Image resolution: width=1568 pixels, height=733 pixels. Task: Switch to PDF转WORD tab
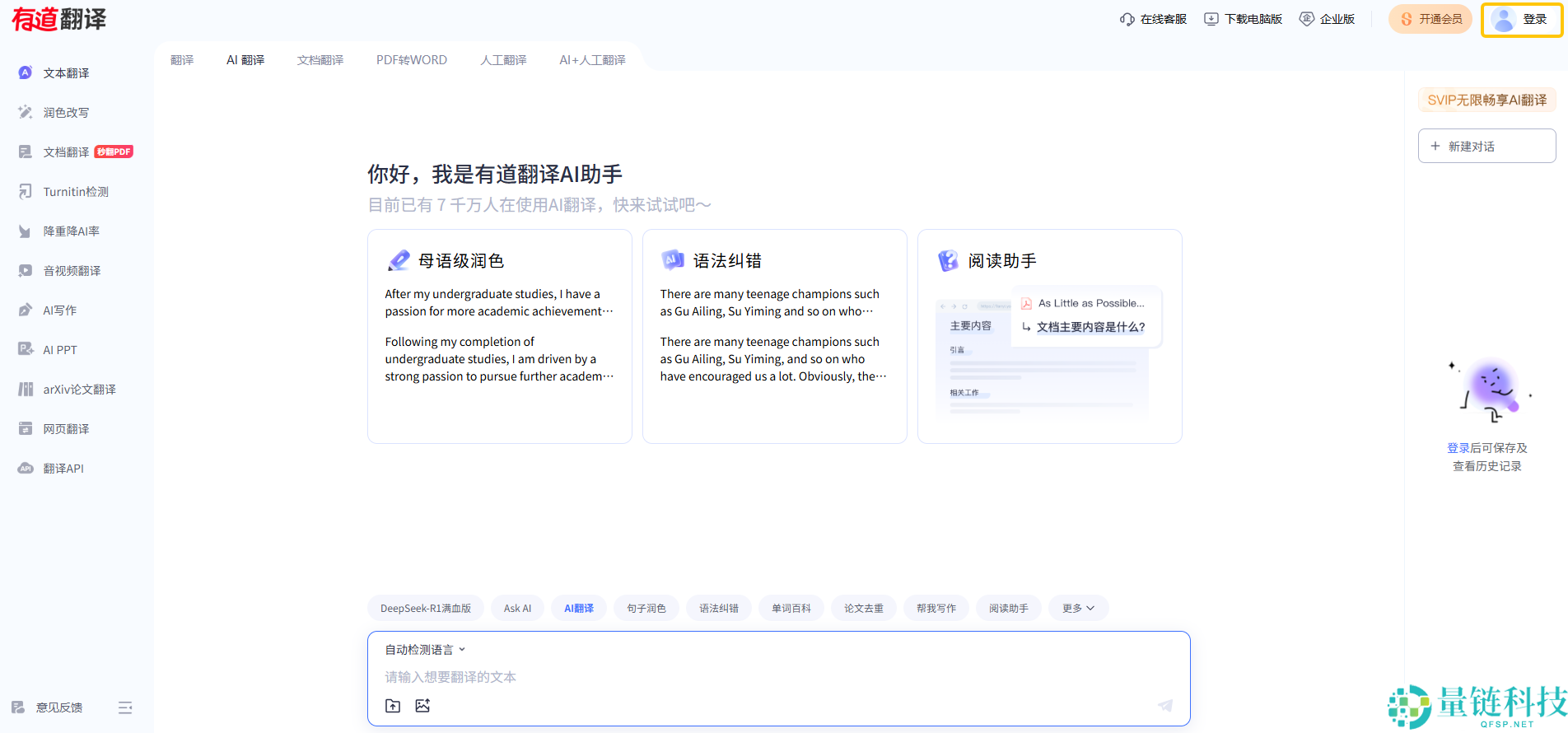click(x=412, y=60)
